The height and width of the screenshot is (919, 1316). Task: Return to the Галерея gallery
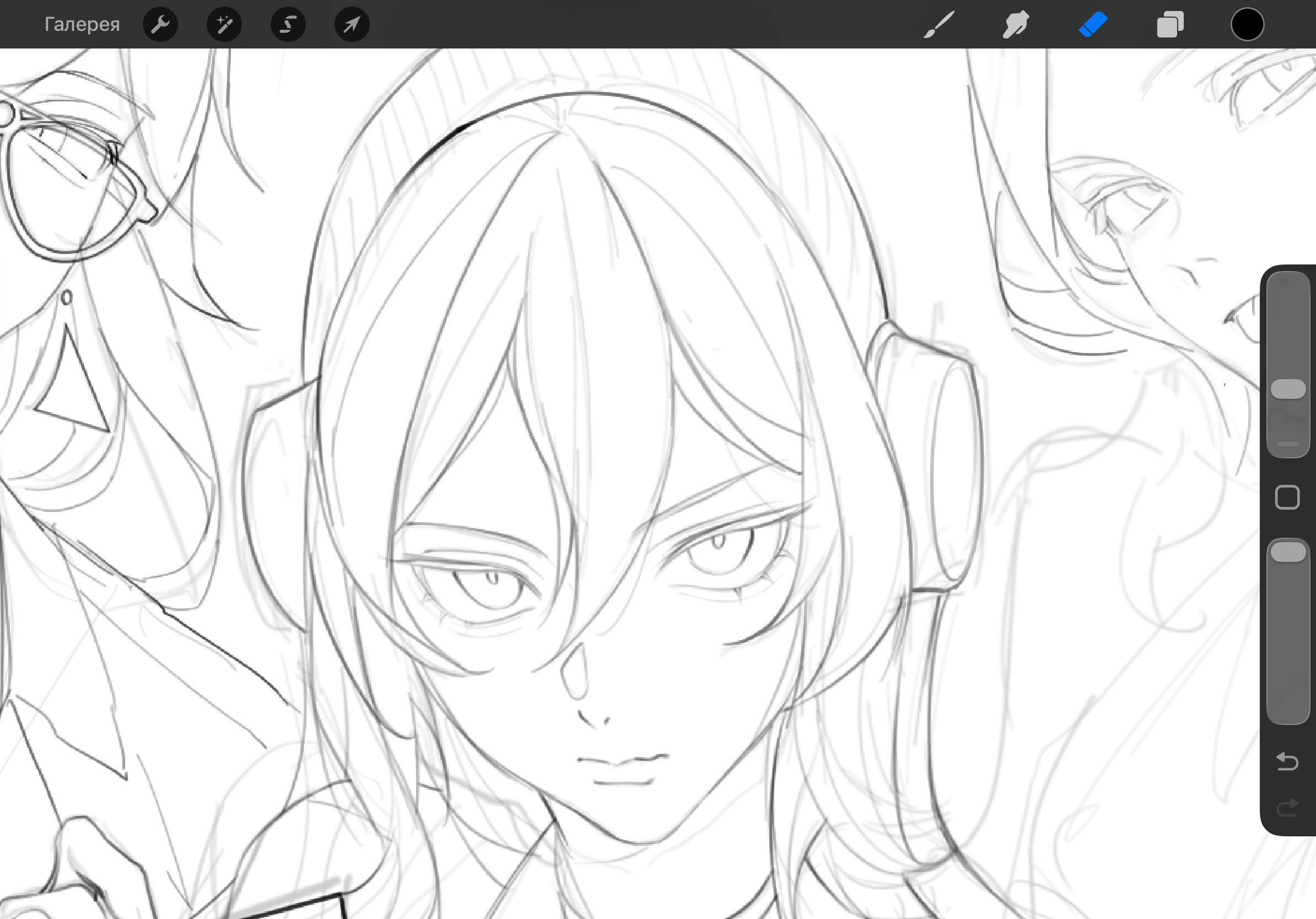coord(82,24)
